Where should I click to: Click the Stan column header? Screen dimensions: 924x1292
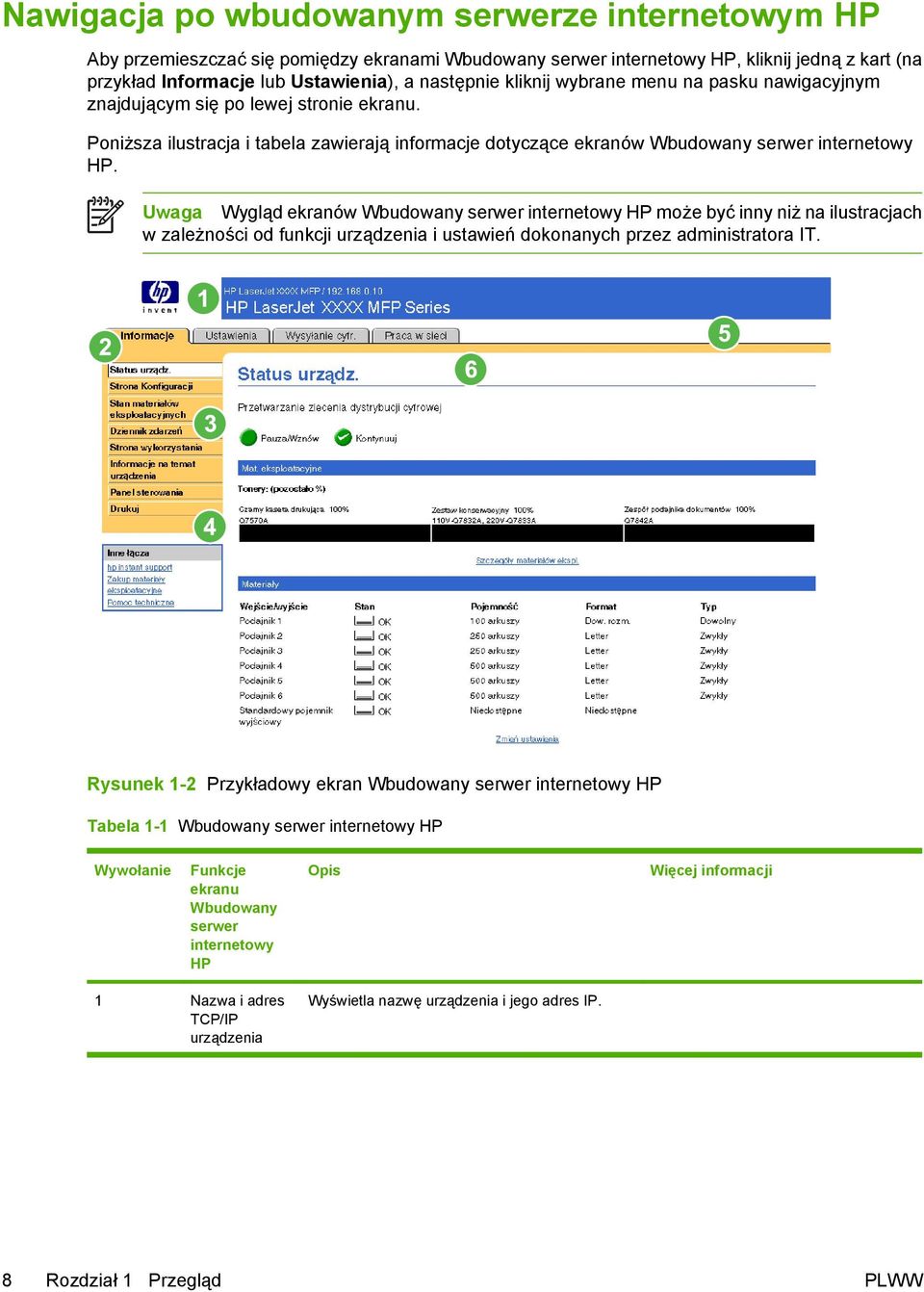click(364, 607)
